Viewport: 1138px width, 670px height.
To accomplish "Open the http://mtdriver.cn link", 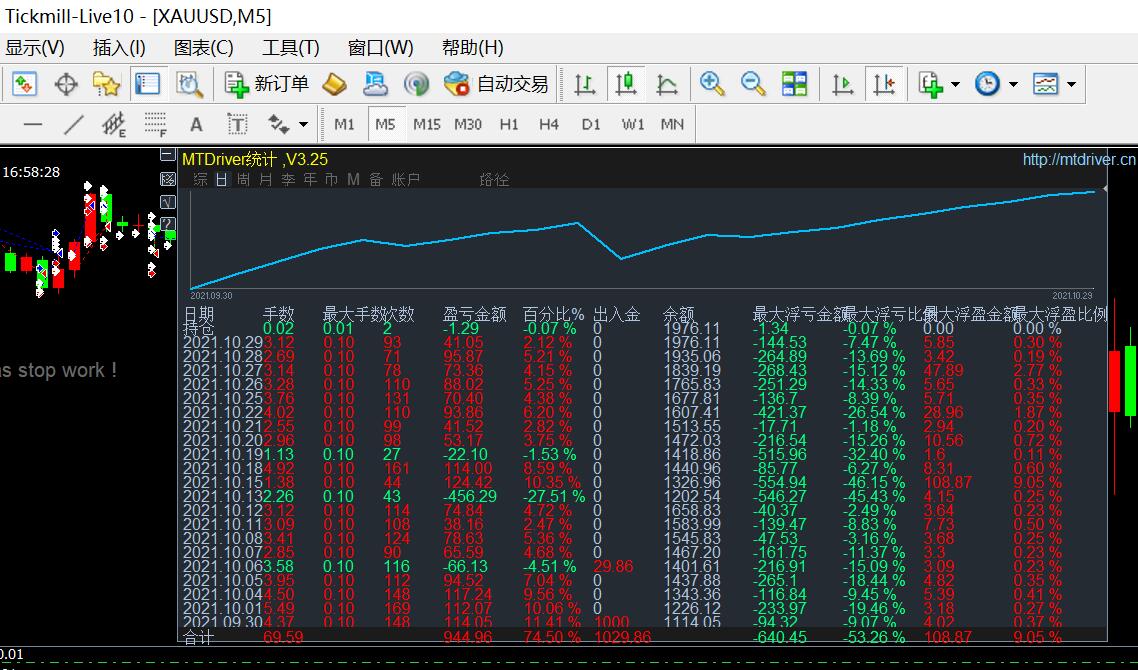I will pos(1079,160).
